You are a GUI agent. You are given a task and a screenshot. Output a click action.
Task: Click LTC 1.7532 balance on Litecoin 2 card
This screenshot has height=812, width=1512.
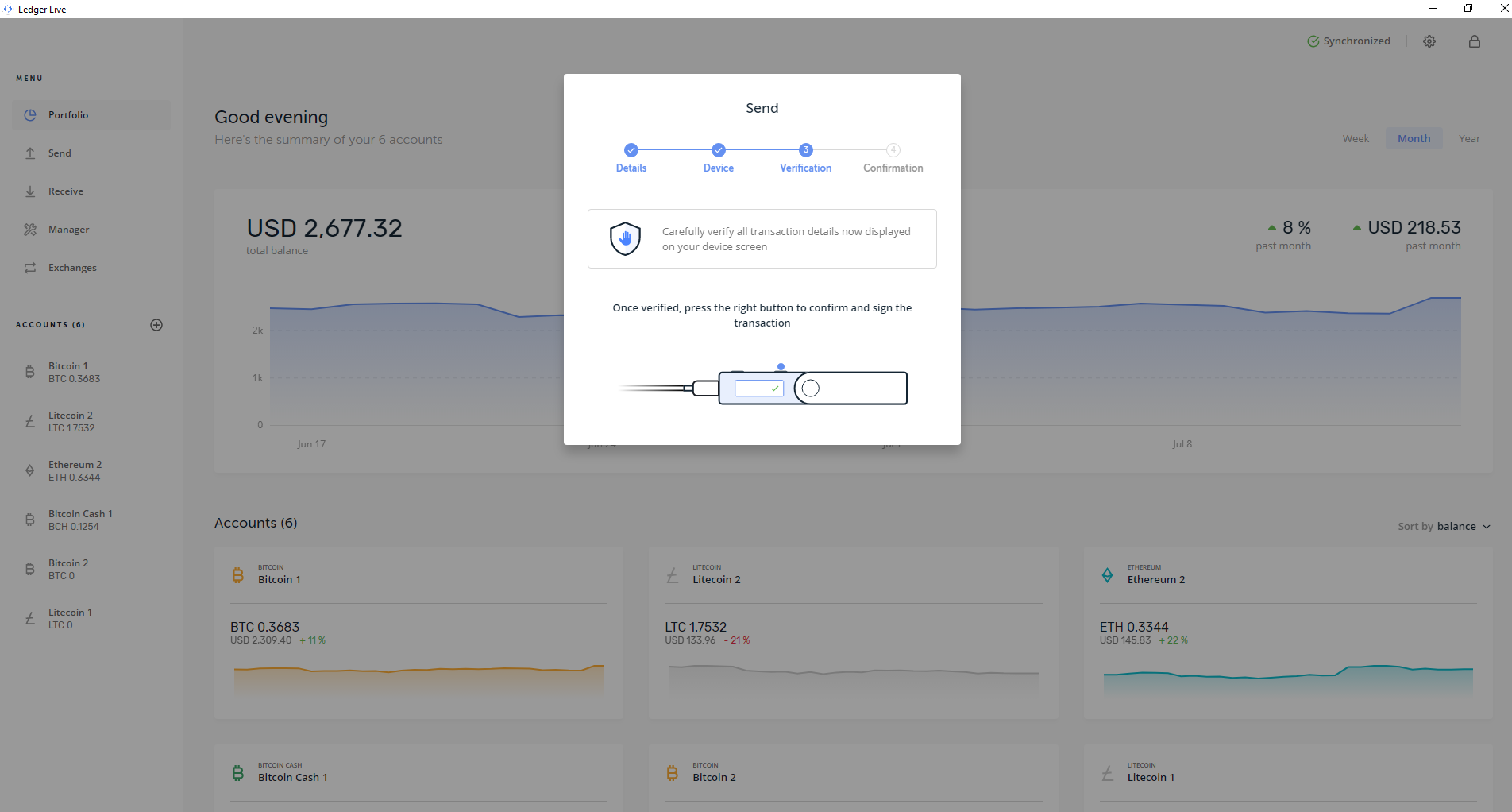(x=696, y=627)
